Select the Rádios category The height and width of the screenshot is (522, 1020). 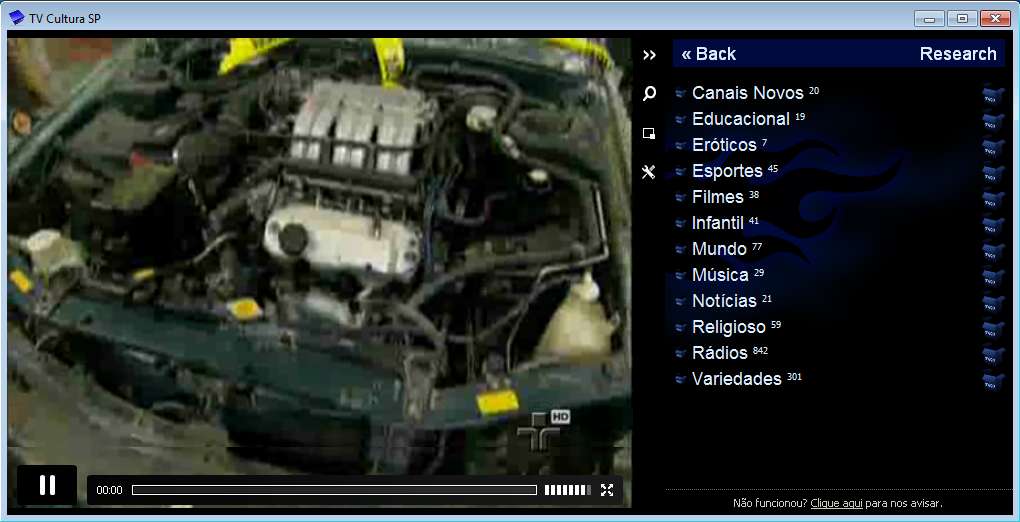(719, 353)
